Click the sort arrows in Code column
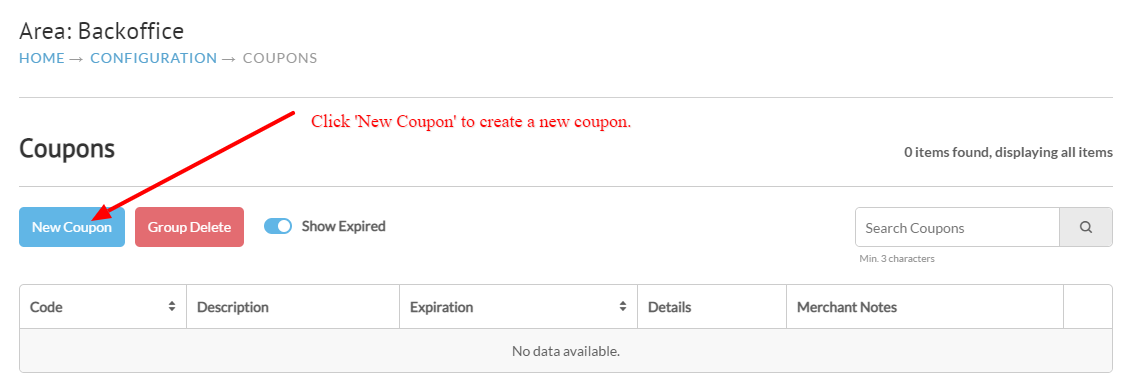1136x388 pixels. (172, 307)
